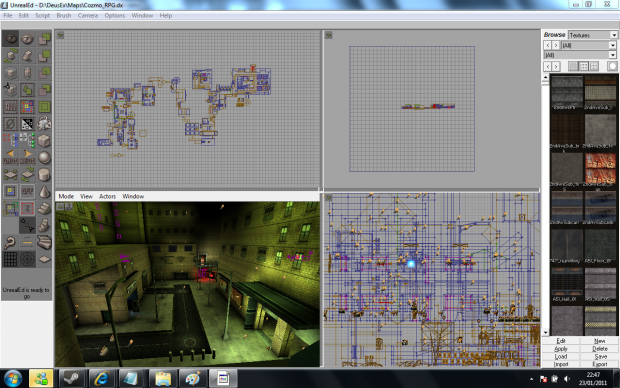Open the Actors menu in 3D viewport
Viewport: 620px width, 388px height.
[108, 196]
